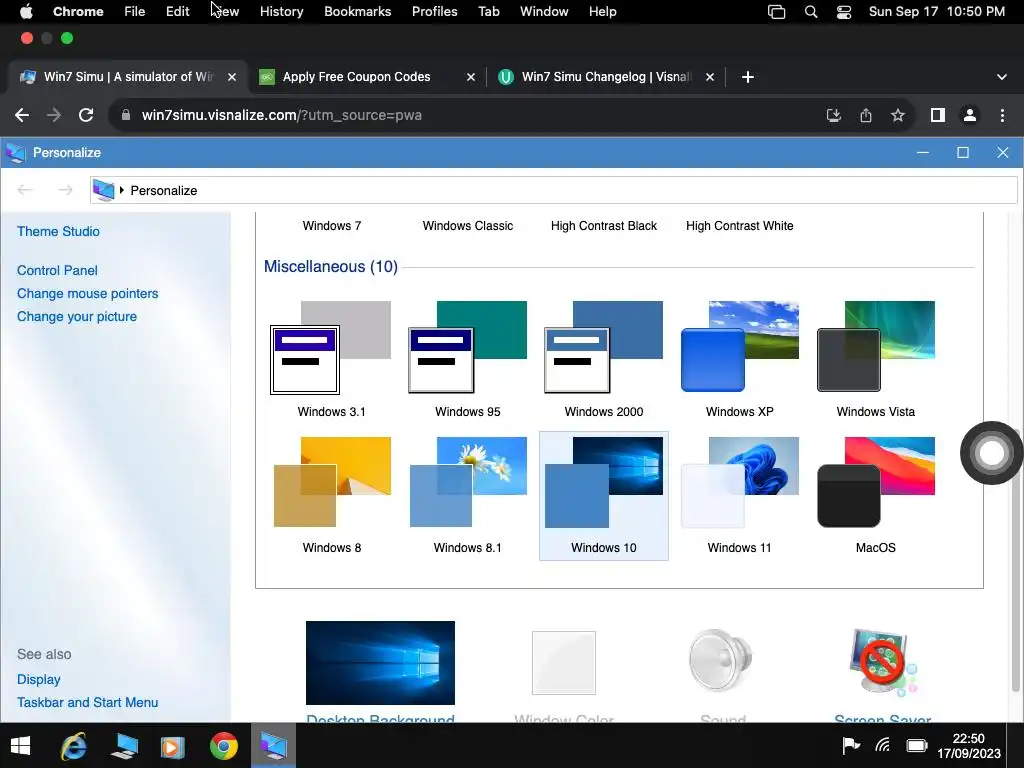Close the Apply Free Coupon Codes tab
The width and height of the screenshot is (1024, 768).
pos(471,77)
